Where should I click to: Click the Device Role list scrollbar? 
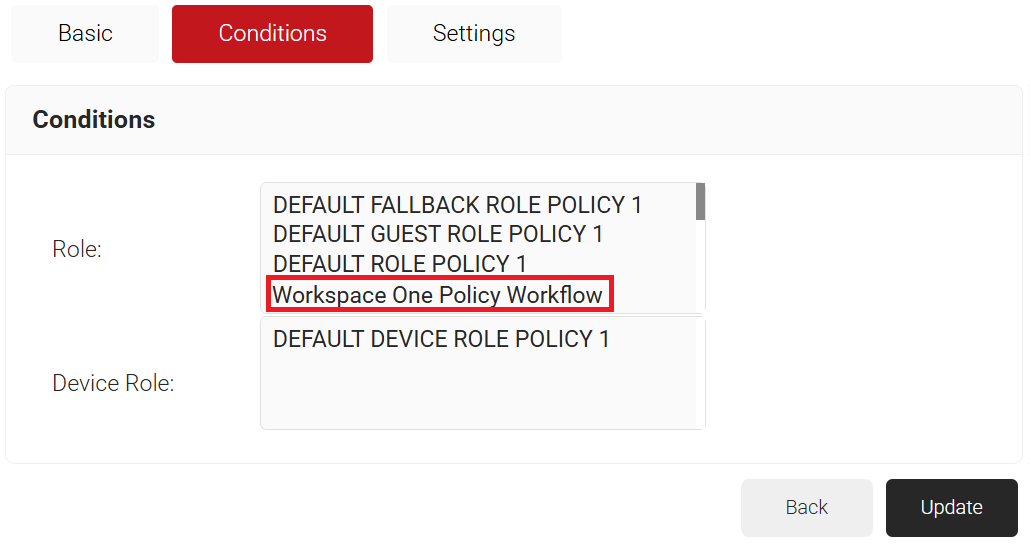[701, 373]
